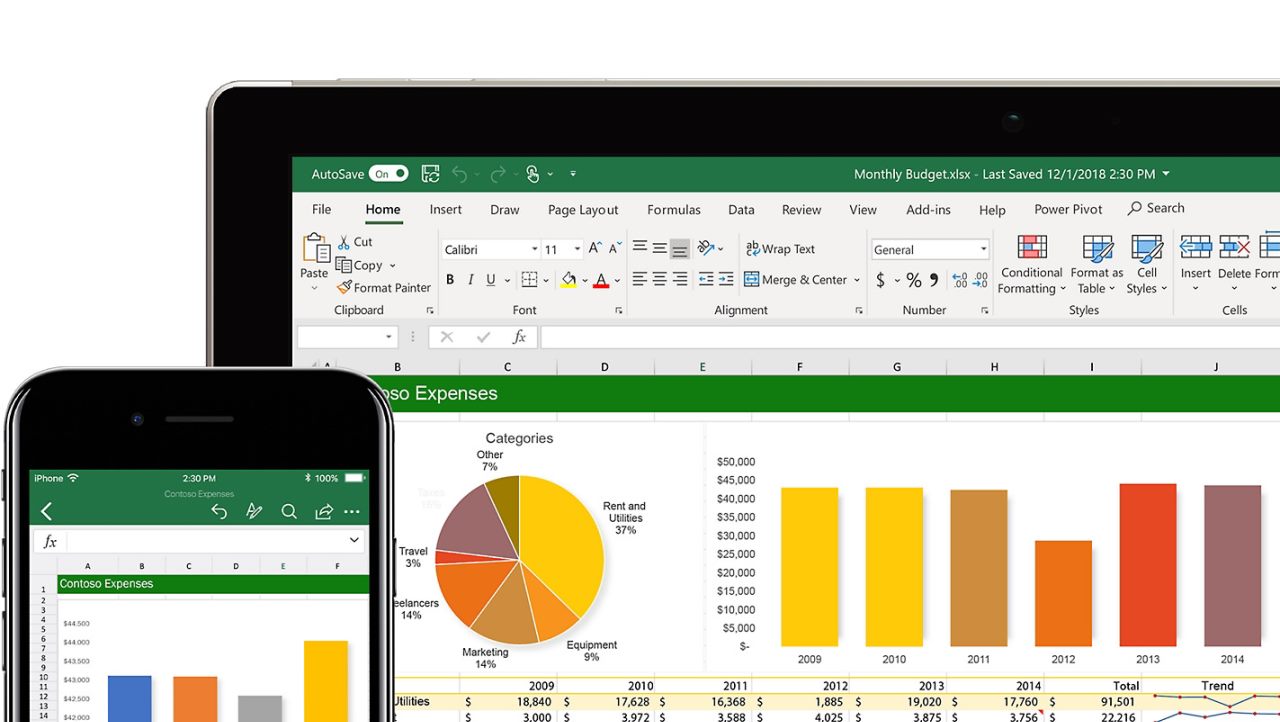This screenshot has height=722, width=1280.
Task: Toggle bold formatting
Action: click(x=449, y=279)
